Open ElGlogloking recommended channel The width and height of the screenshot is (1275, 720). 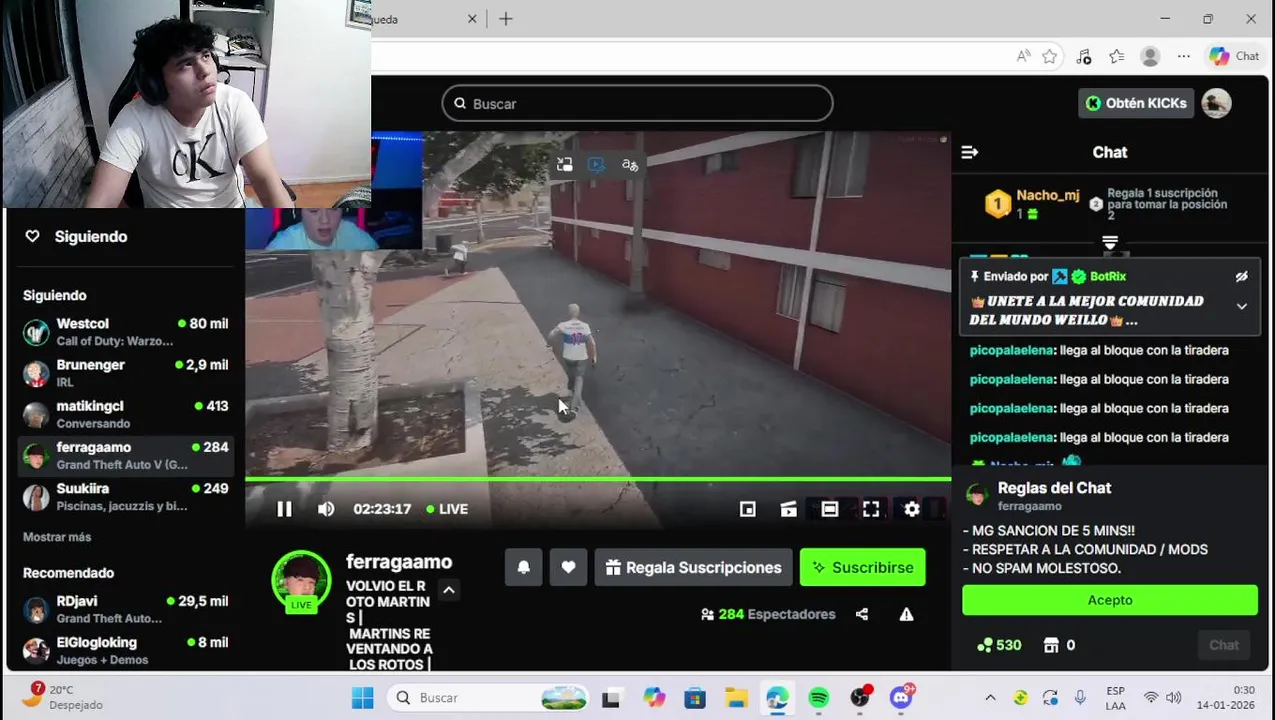coord(126,650)
